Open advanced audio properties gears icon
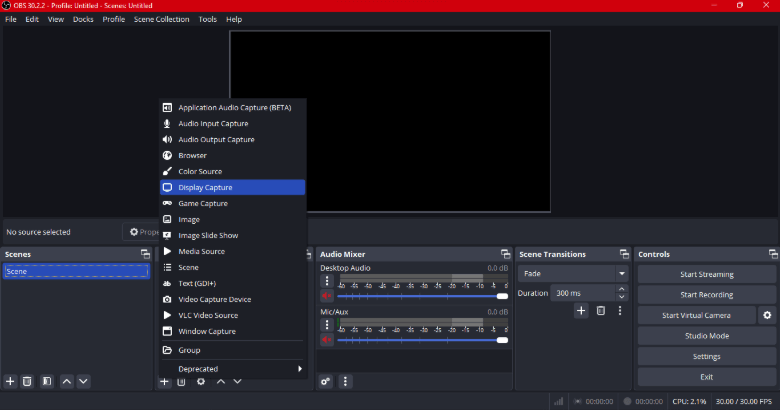 click(326, 382)
